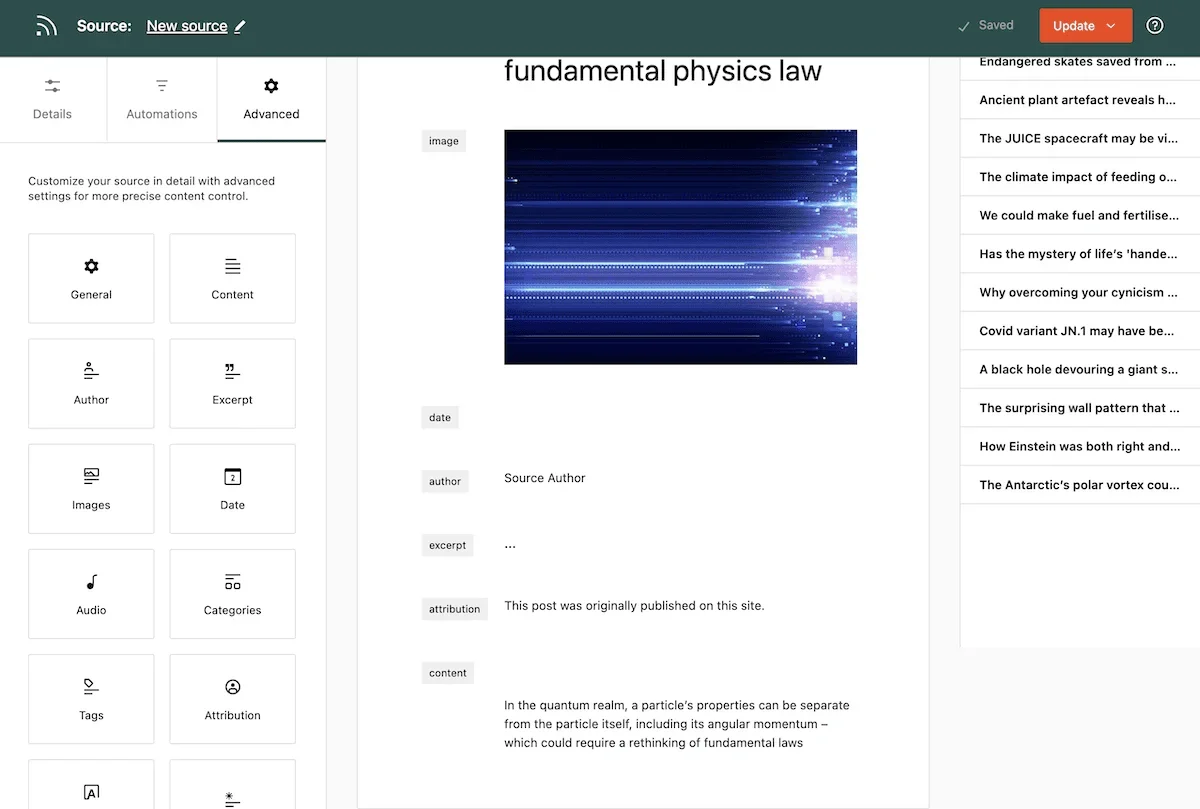Open the General settings tile
The height and width of the screenshot is (809, 1200).
point(91,278)
